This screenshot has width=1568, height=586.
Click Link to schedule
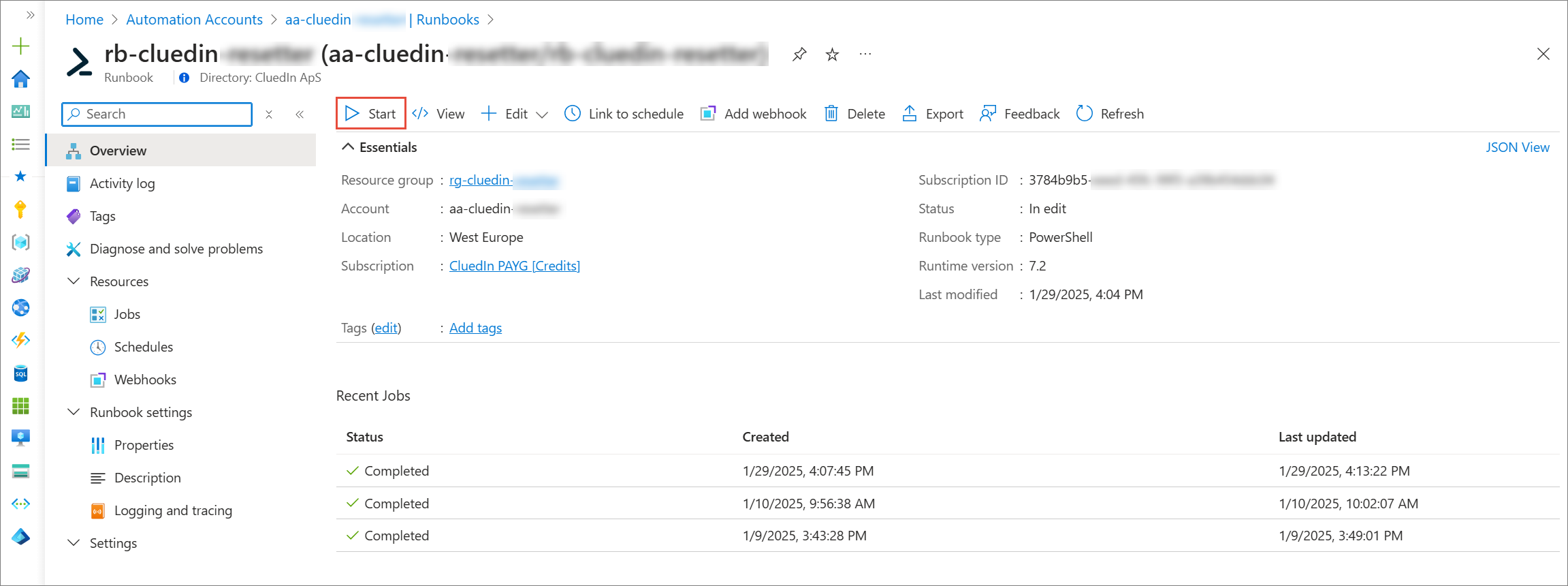click(x=624, y=114)
